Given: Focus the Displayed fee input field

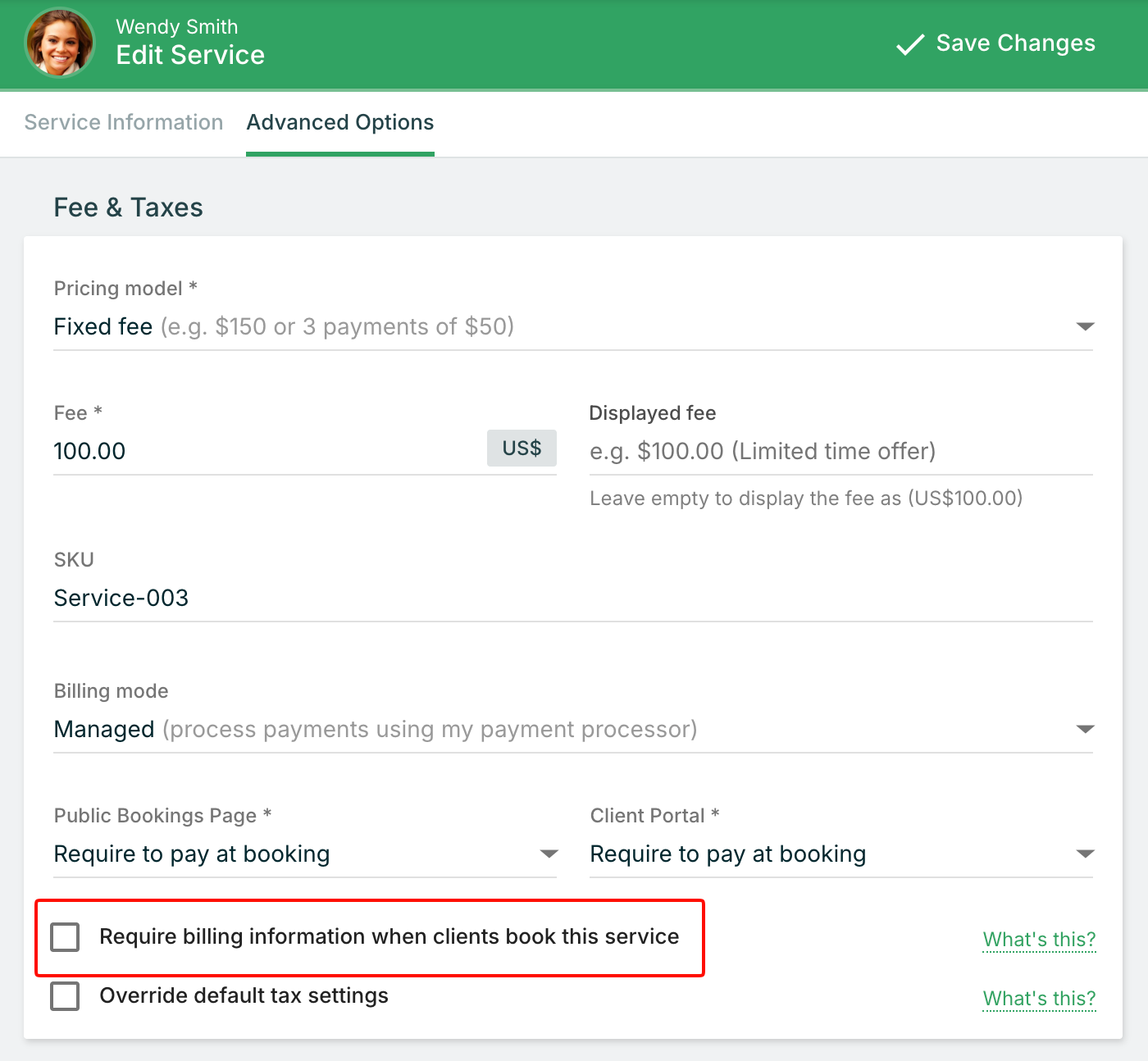Looking at the screenshot, I should coord(840,451).
